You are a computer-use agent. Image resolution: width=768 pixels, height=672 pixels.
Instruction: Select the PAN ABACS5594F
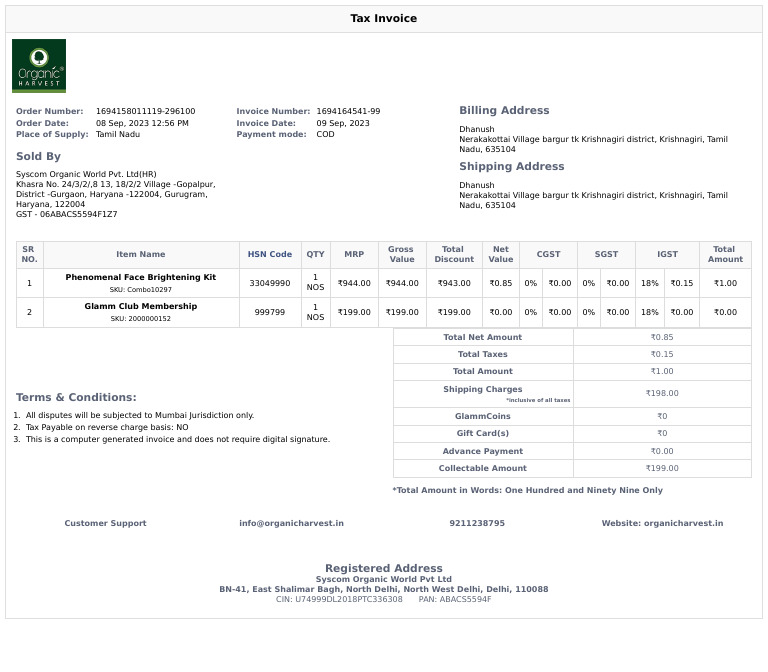pyautogui.click(x=455, y=599)
